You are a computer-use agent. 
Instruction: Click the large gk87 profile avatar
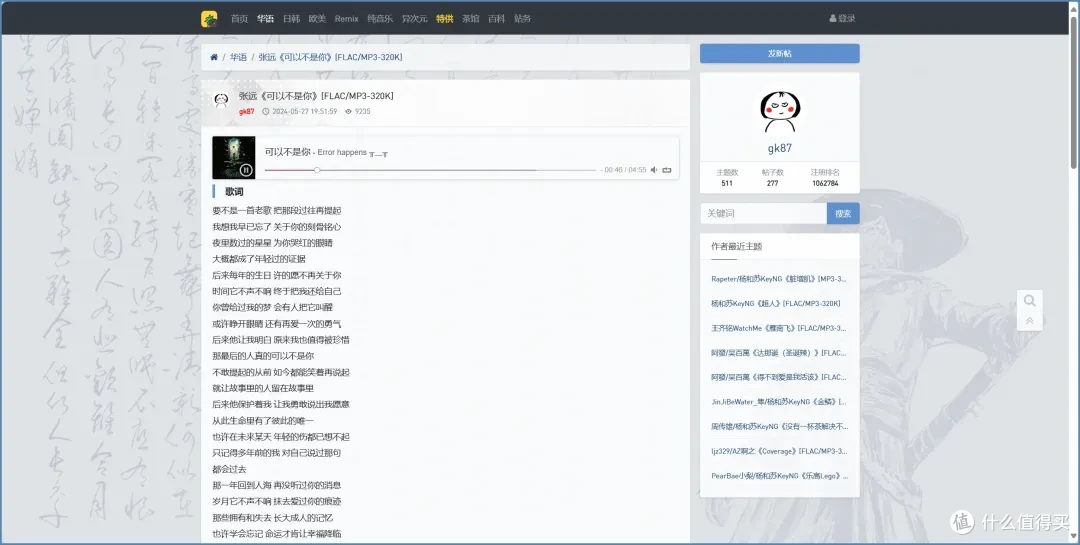pyautogui.click(x=780, y=112)
